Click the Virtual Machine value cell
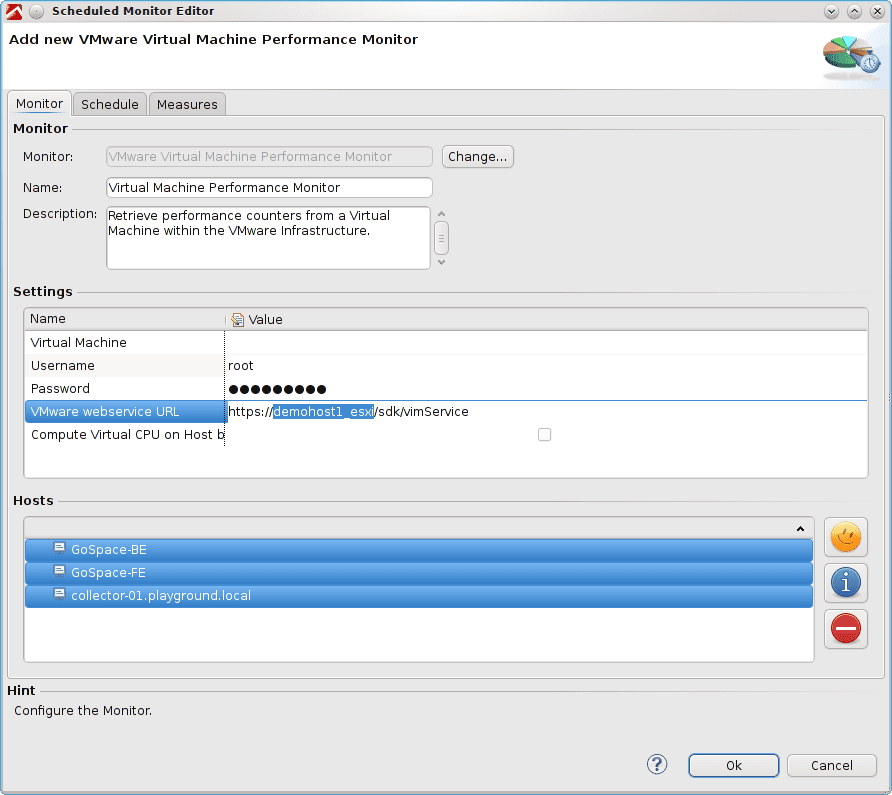This screenshot has height=795, width=892. [546, 343]
